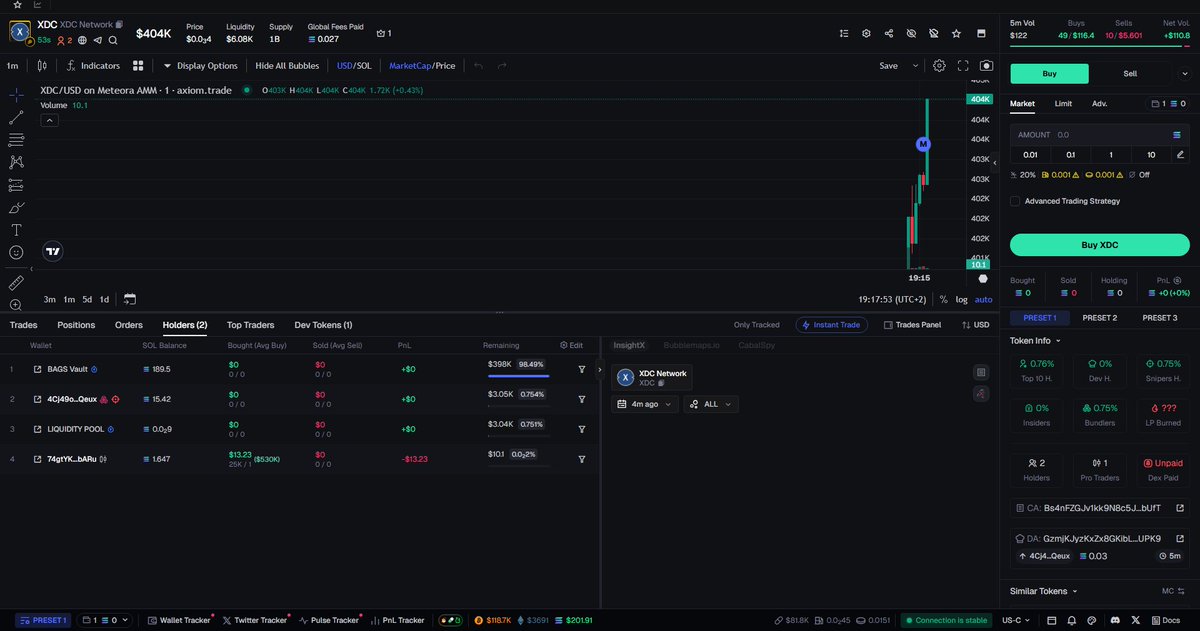Filter trades by BAGS Vault wallet
1200x631 pixels.
(x=581, y=369)
